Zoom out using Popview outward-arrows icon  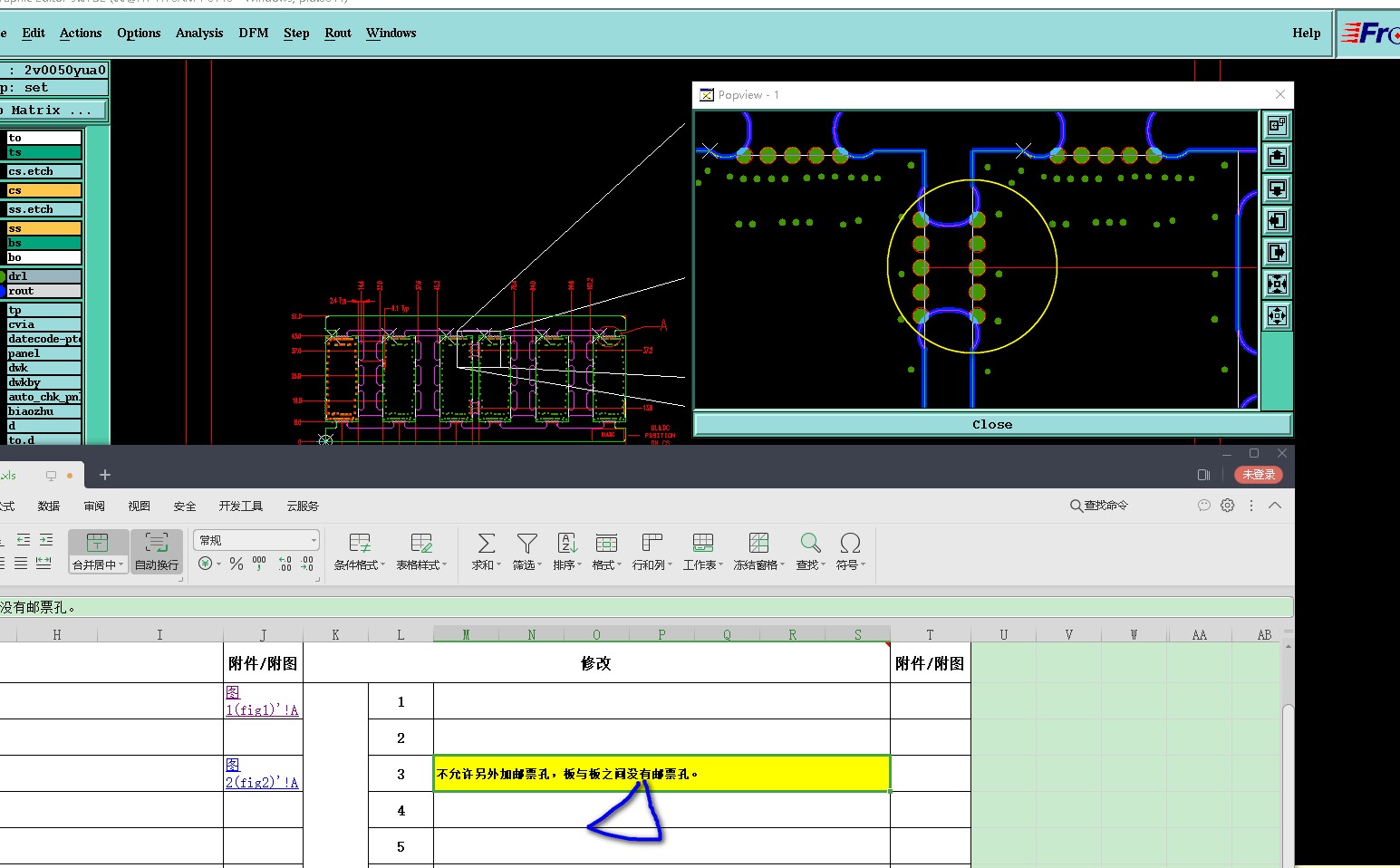pos(1277,315)
